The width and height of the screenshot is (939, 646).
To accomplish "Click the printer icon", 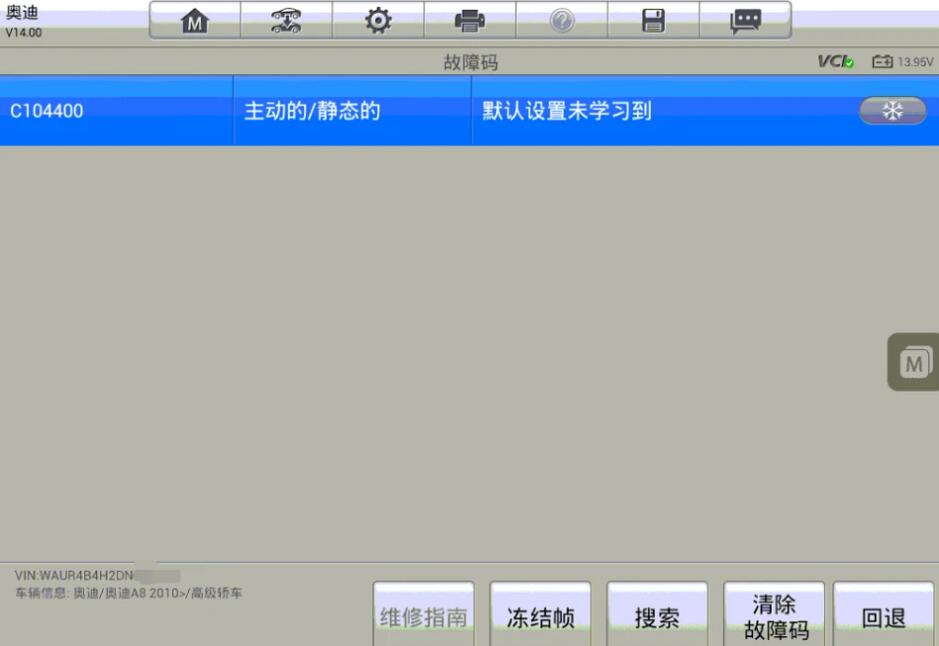I will pyautogui.click(x=470, y=21).
